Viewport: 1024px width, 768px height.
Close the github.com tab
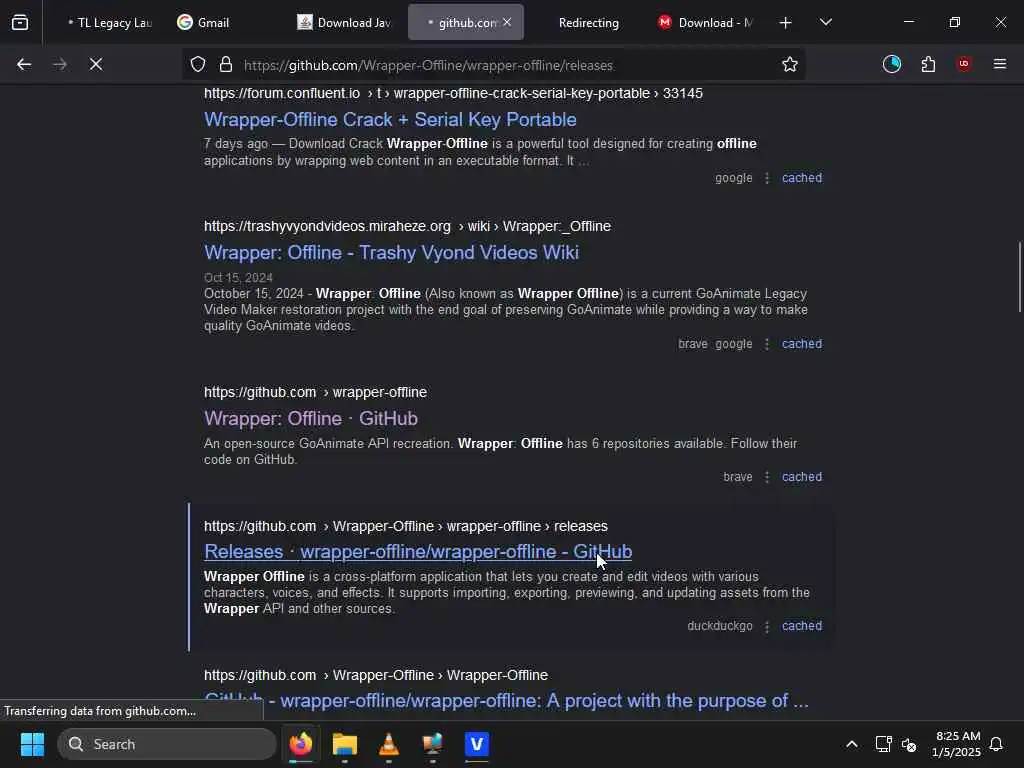pos(507,22)
